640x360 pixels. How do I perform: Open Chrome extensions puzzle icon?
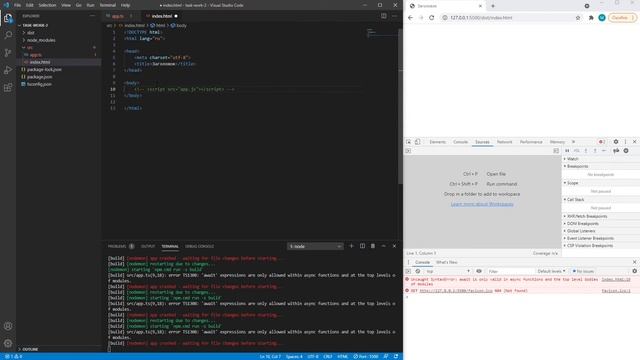point(591,18)
